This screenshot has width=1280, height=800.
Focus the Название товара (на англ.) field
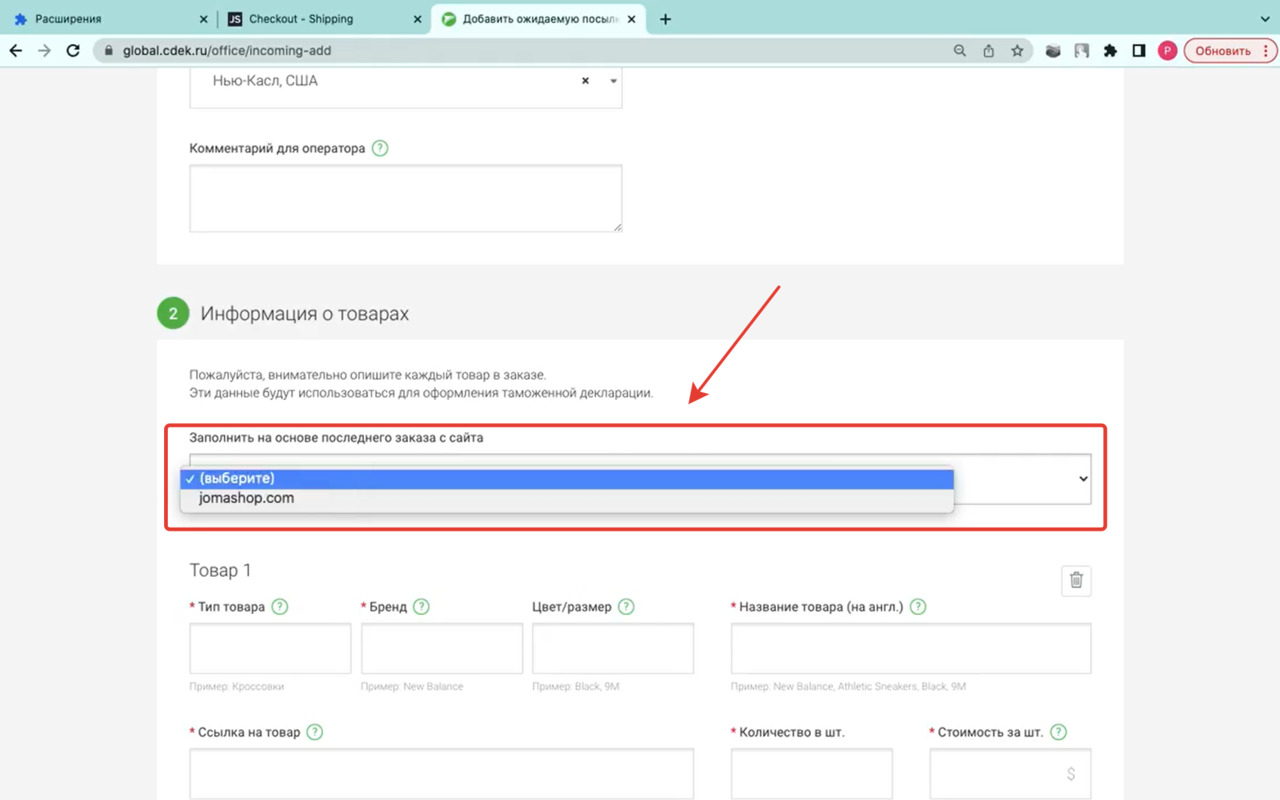click(911, 648)
